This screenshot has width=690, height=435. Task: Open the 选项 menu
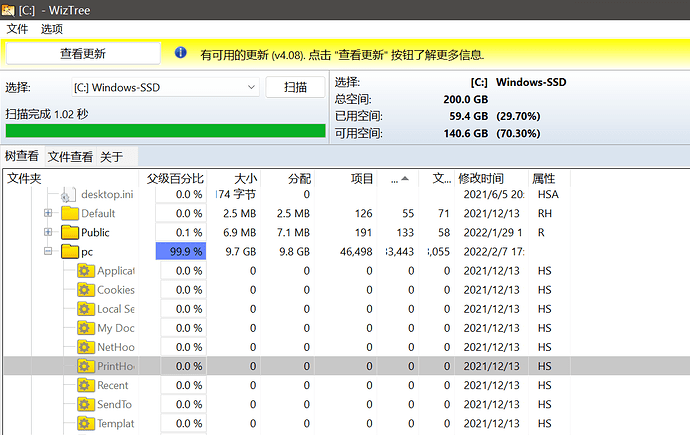(52, 29)
